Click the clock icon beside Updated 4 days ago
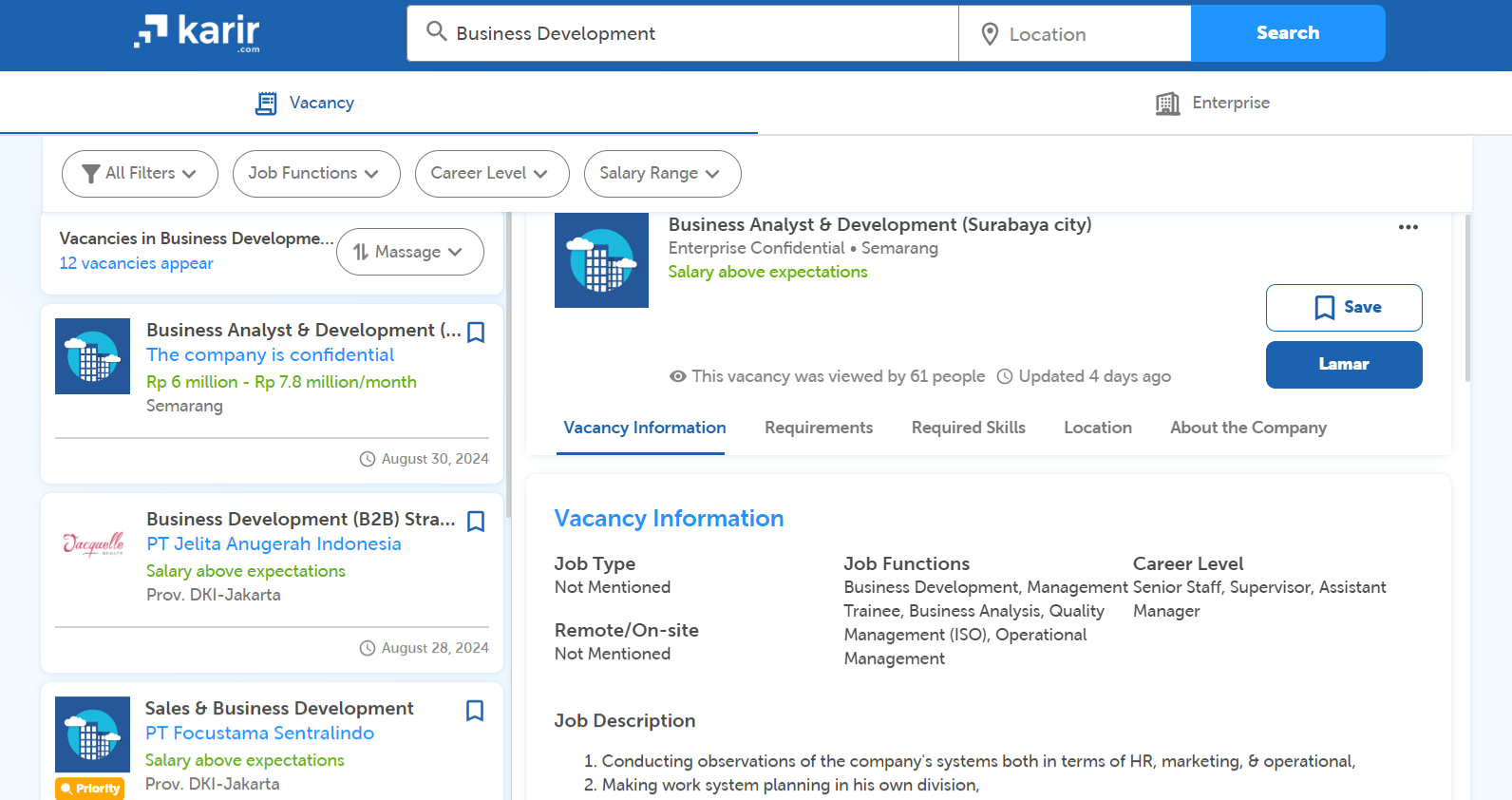 (x=1005, y=376)
